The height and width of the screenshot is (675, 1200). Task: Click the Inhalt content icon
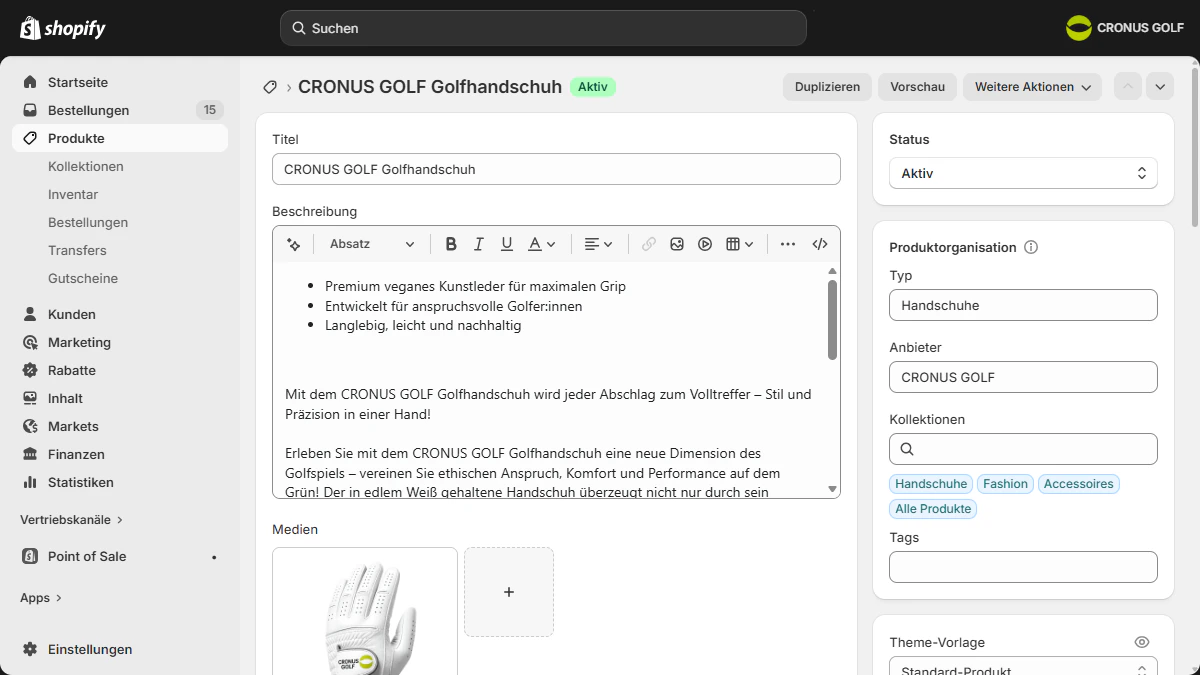point(30,398)
